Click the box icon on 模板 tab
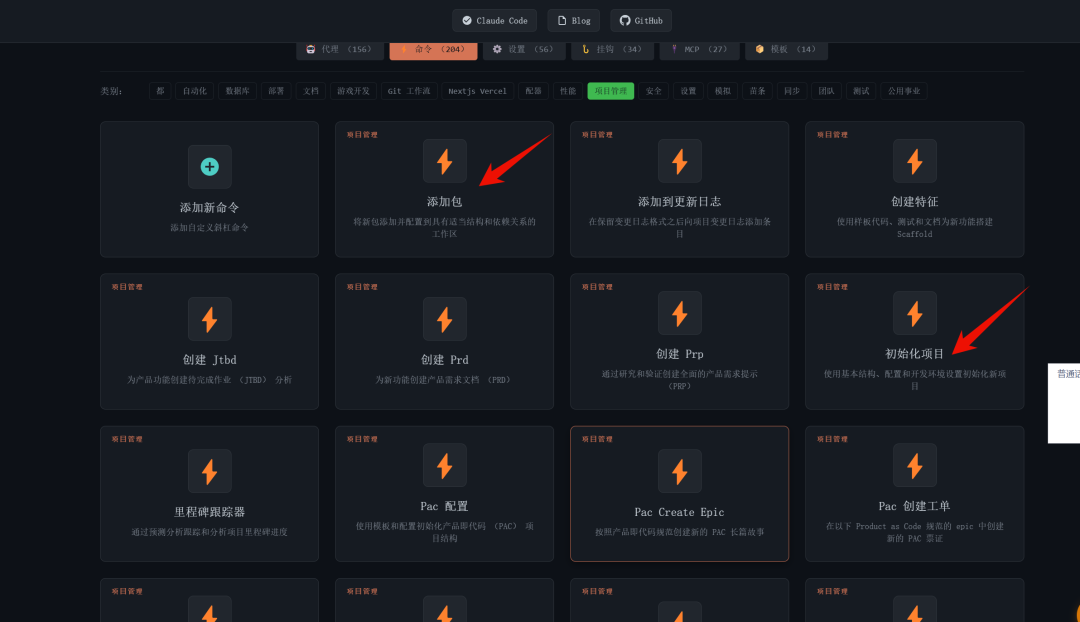1080x622 pixels. click(760, 50)
